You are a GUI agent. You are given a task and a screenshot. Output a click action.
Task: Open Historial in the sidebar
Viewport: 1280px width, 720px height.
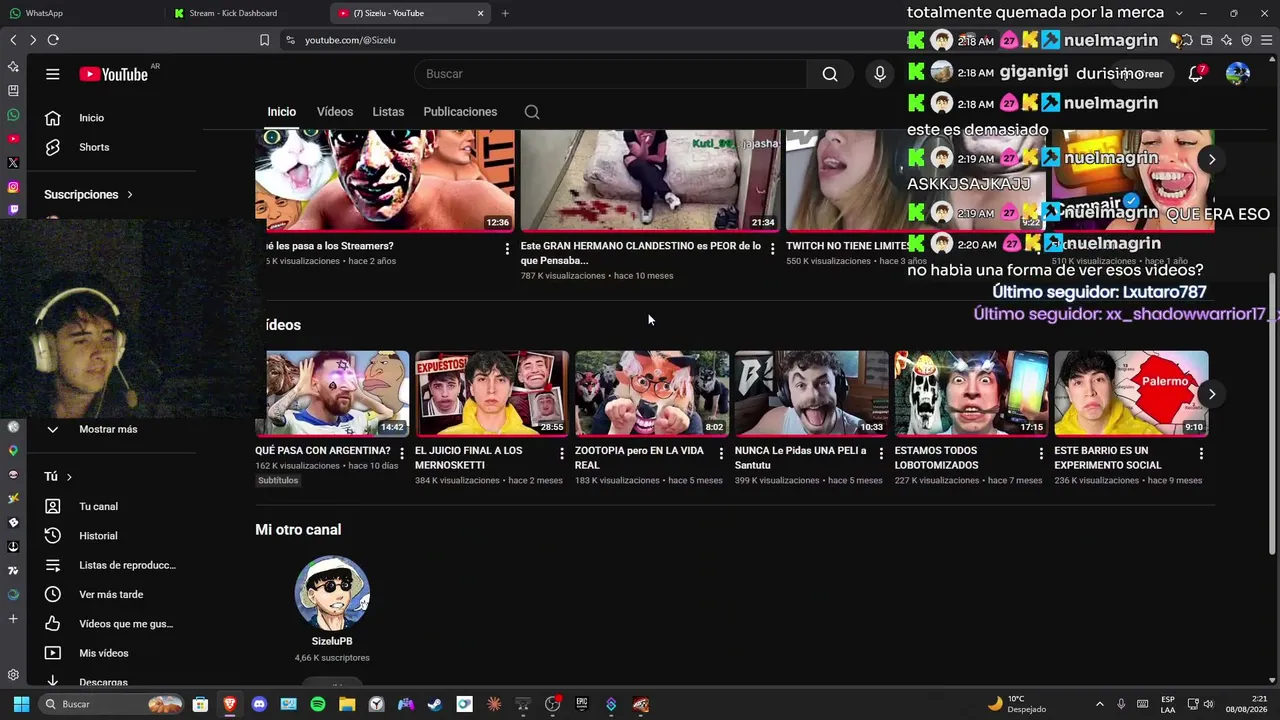tap(98, 536)
